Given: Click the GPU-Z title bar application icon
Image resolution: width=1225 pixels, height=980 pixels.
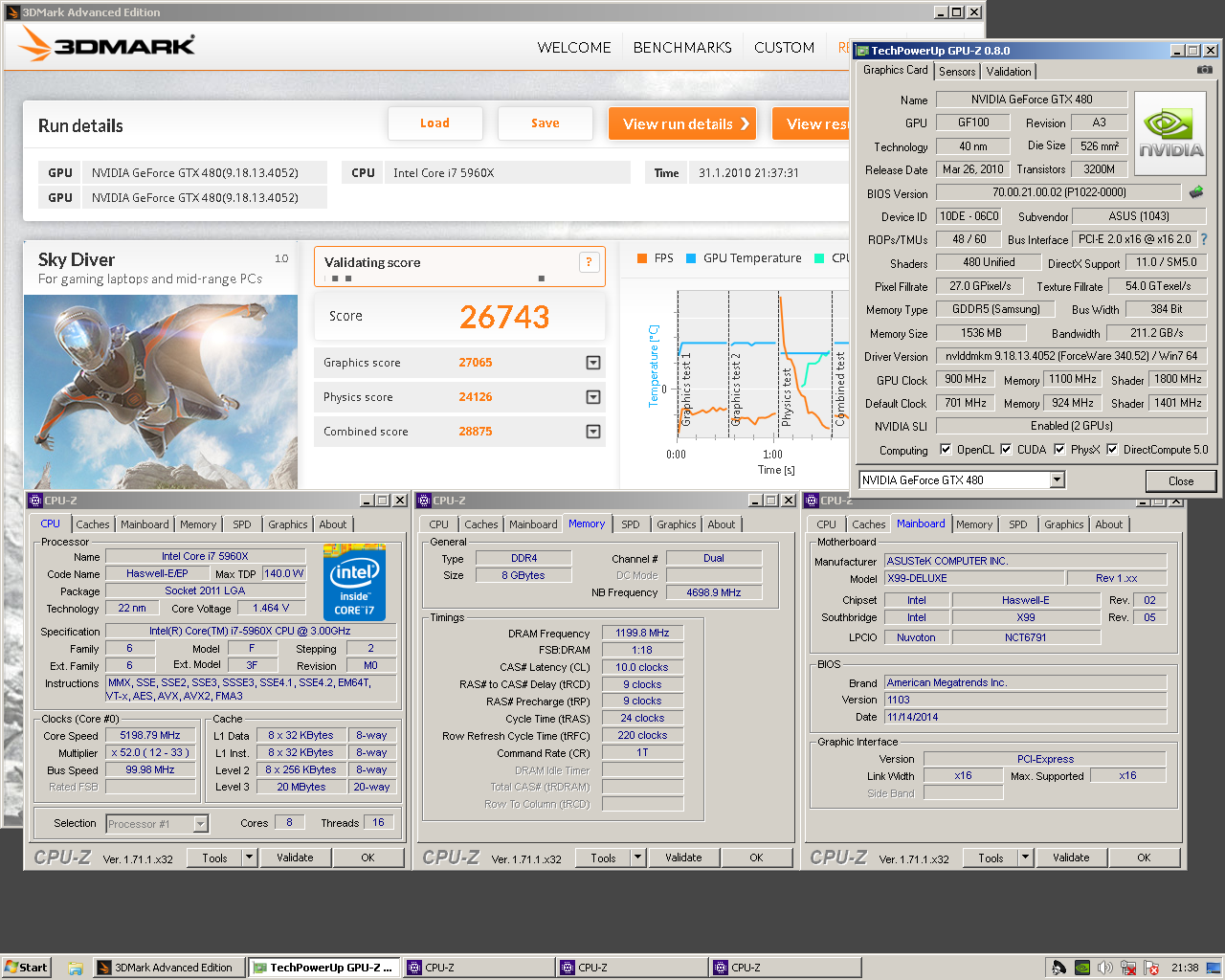Looking at the screenshot, I should click(862, 51).
